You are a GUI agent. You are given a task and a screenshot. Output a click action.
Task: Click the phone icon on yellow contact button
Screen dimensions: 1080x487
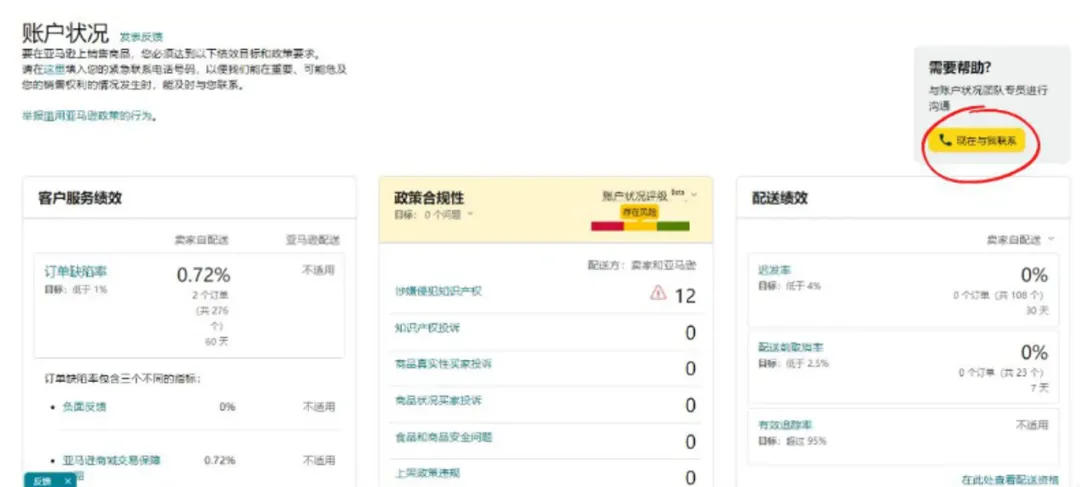(945, 141)
